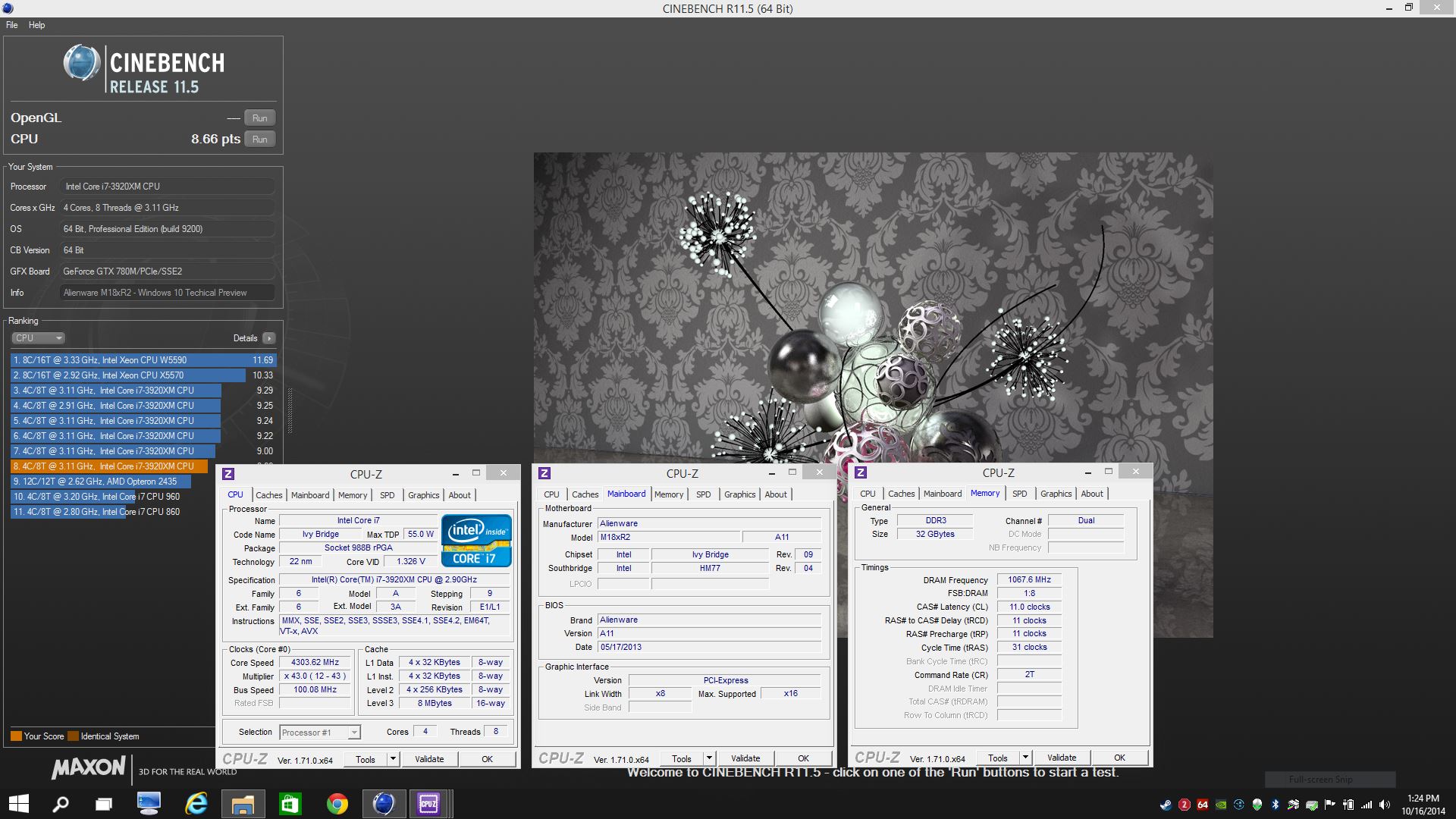Viewport: 1456px width, 819px height.
Task: Click Validate in first CPU-Z window
Action: 429,759
